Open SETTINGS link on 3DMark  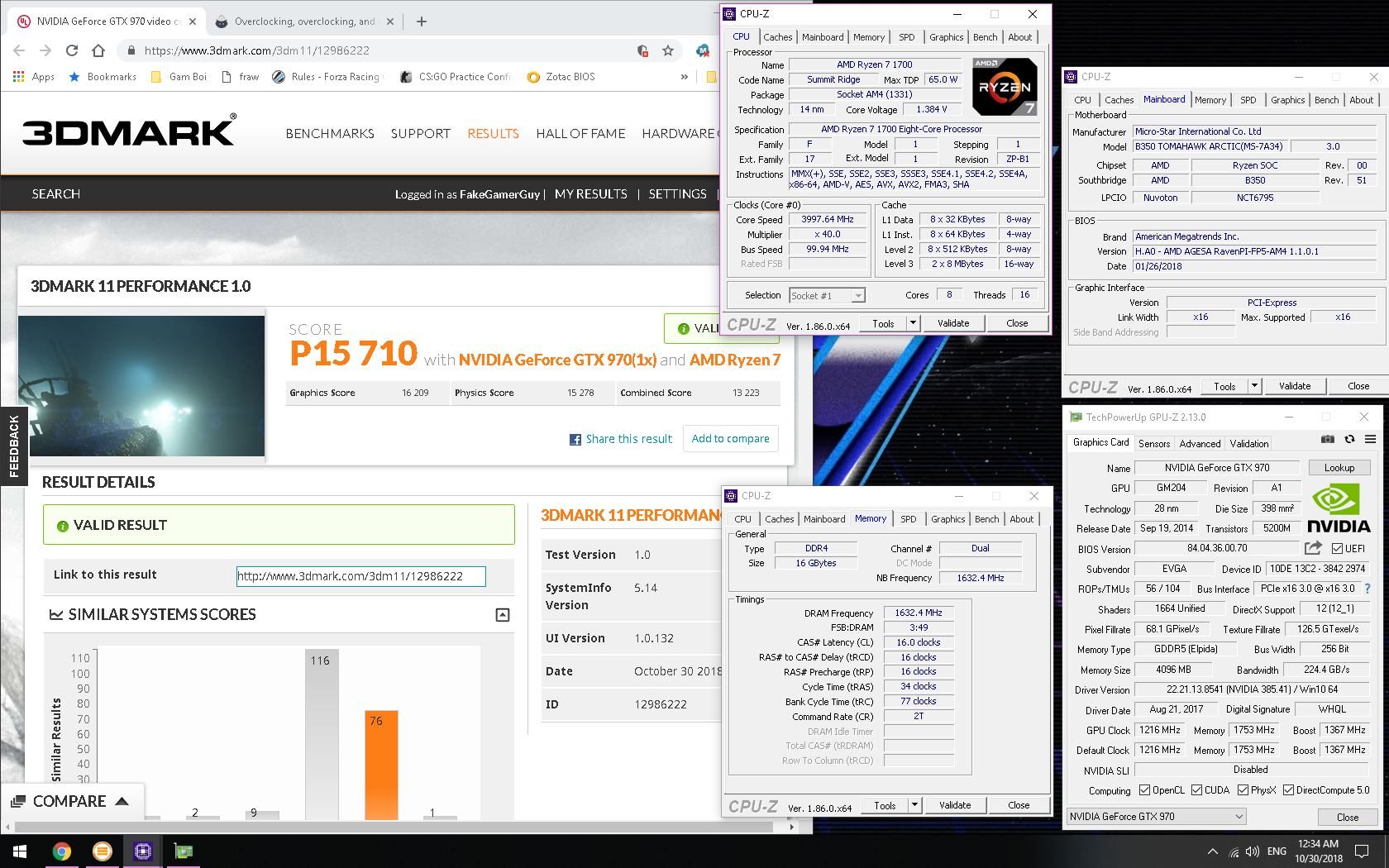[677, 194]
